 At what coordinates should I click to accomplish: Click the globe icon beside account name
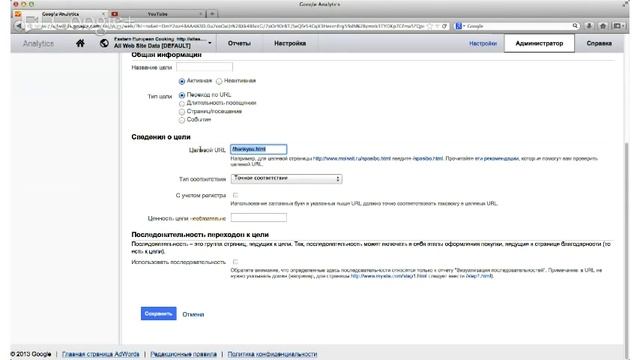pyautogui.click(x=104, y=43)
